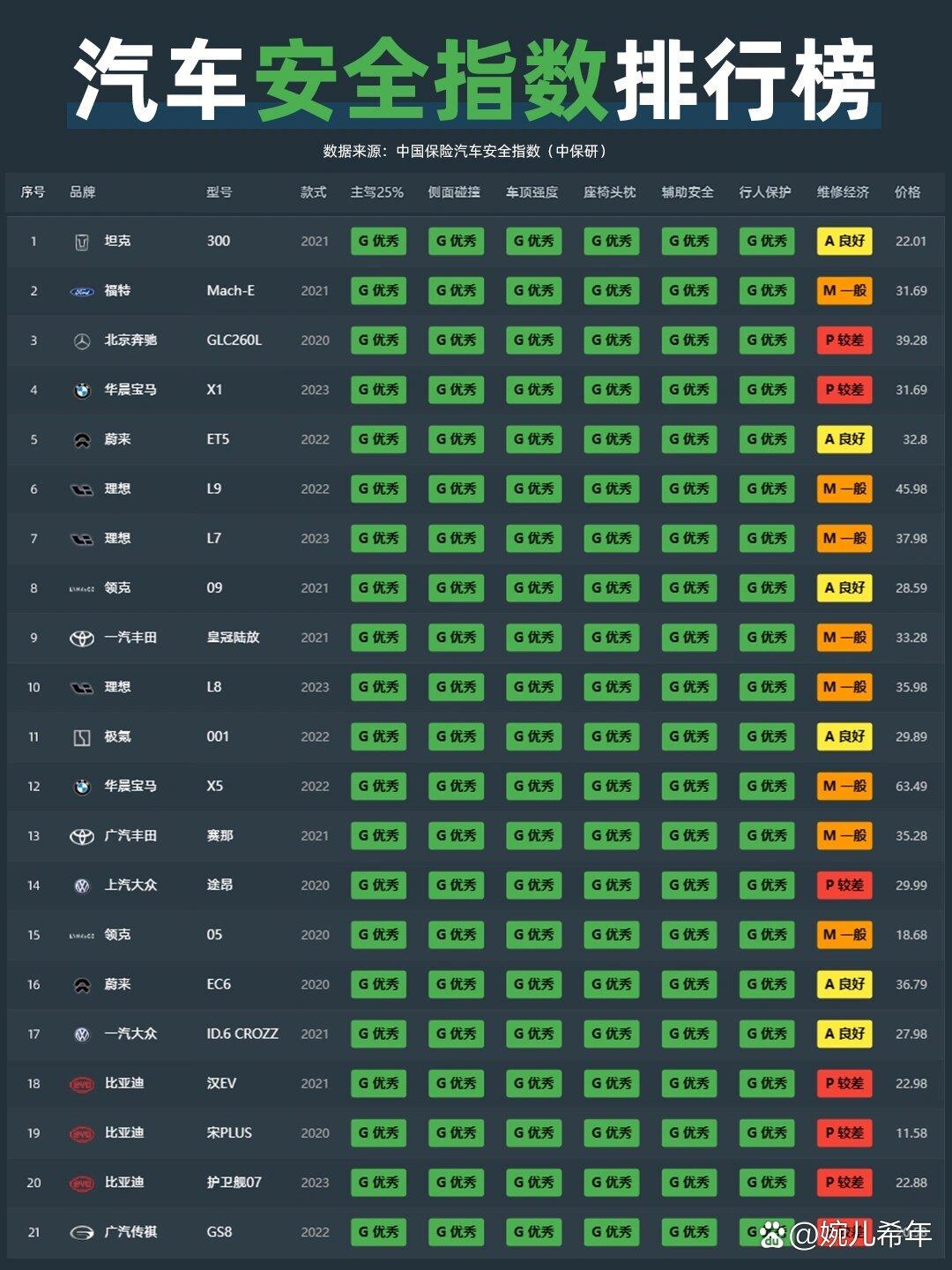Click the Volkswagen logo beside 上汽大众

(82, 885)
